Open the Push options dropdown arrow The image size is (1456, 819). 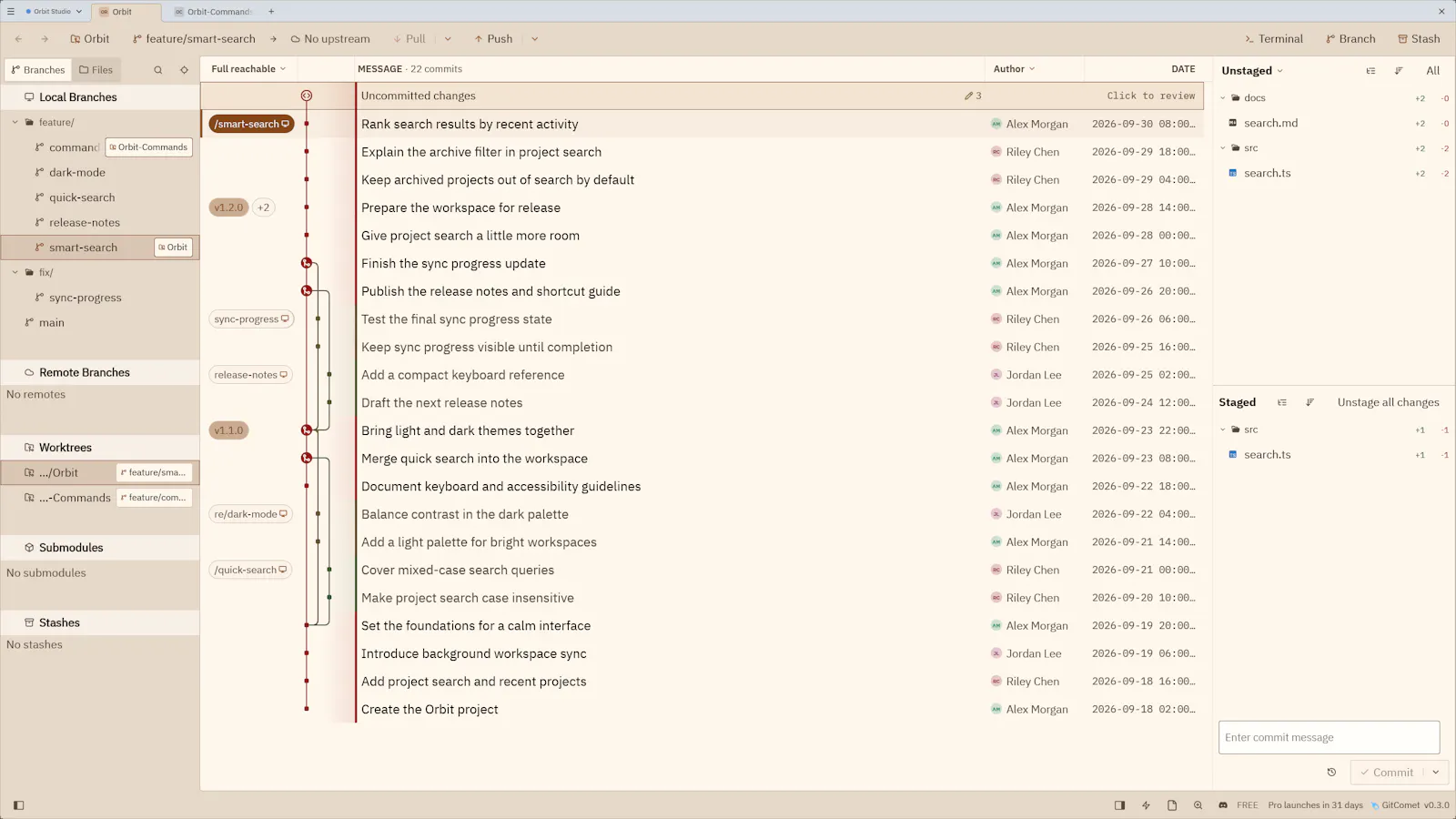[x=534, y=39]
